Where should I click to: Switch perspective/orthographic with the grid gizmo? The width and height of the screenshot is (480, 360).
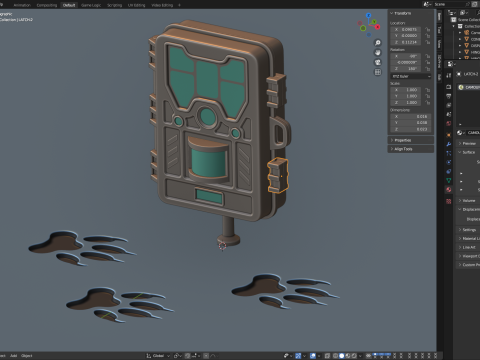tap(378, 72)
